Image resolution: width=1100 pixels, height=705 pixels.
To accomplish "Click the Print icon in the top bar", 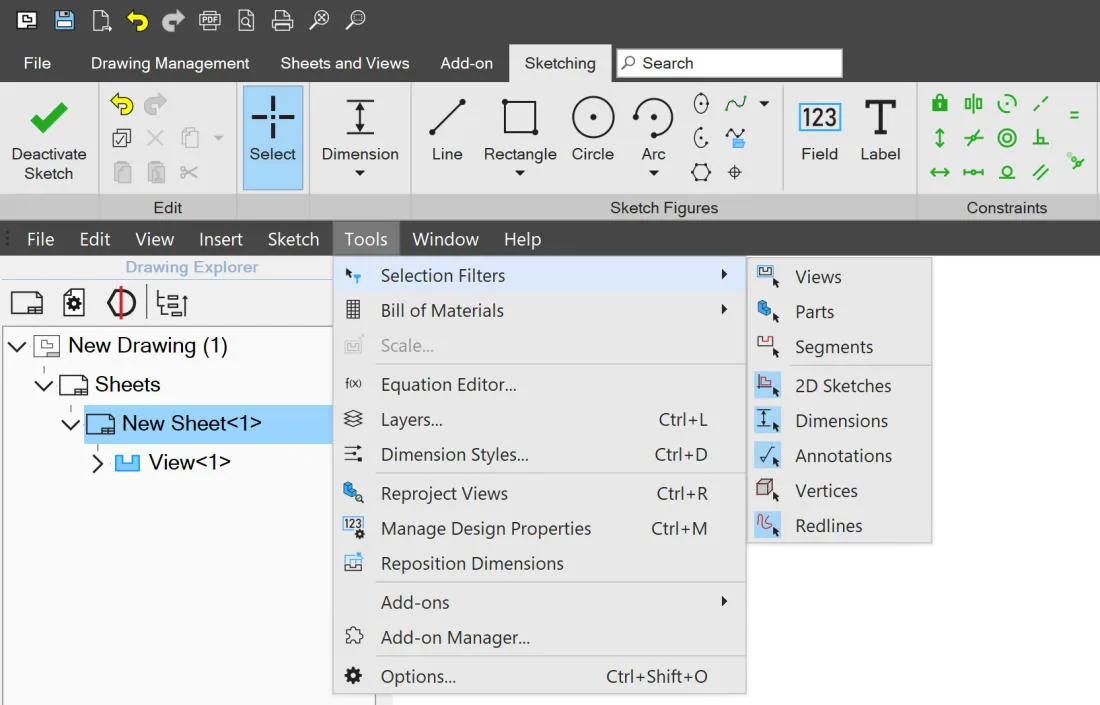I will pyautogui.click(x=282, y=20).
